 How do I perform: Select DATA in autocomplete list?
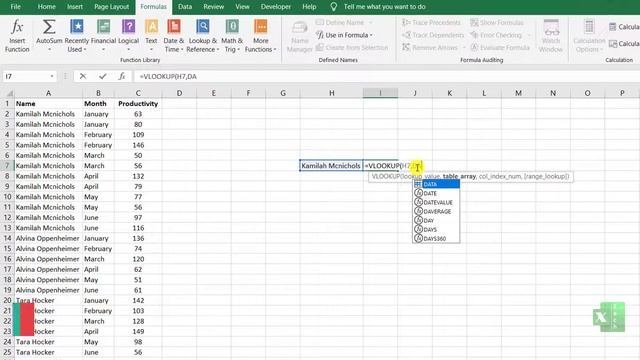coord(436,184)
